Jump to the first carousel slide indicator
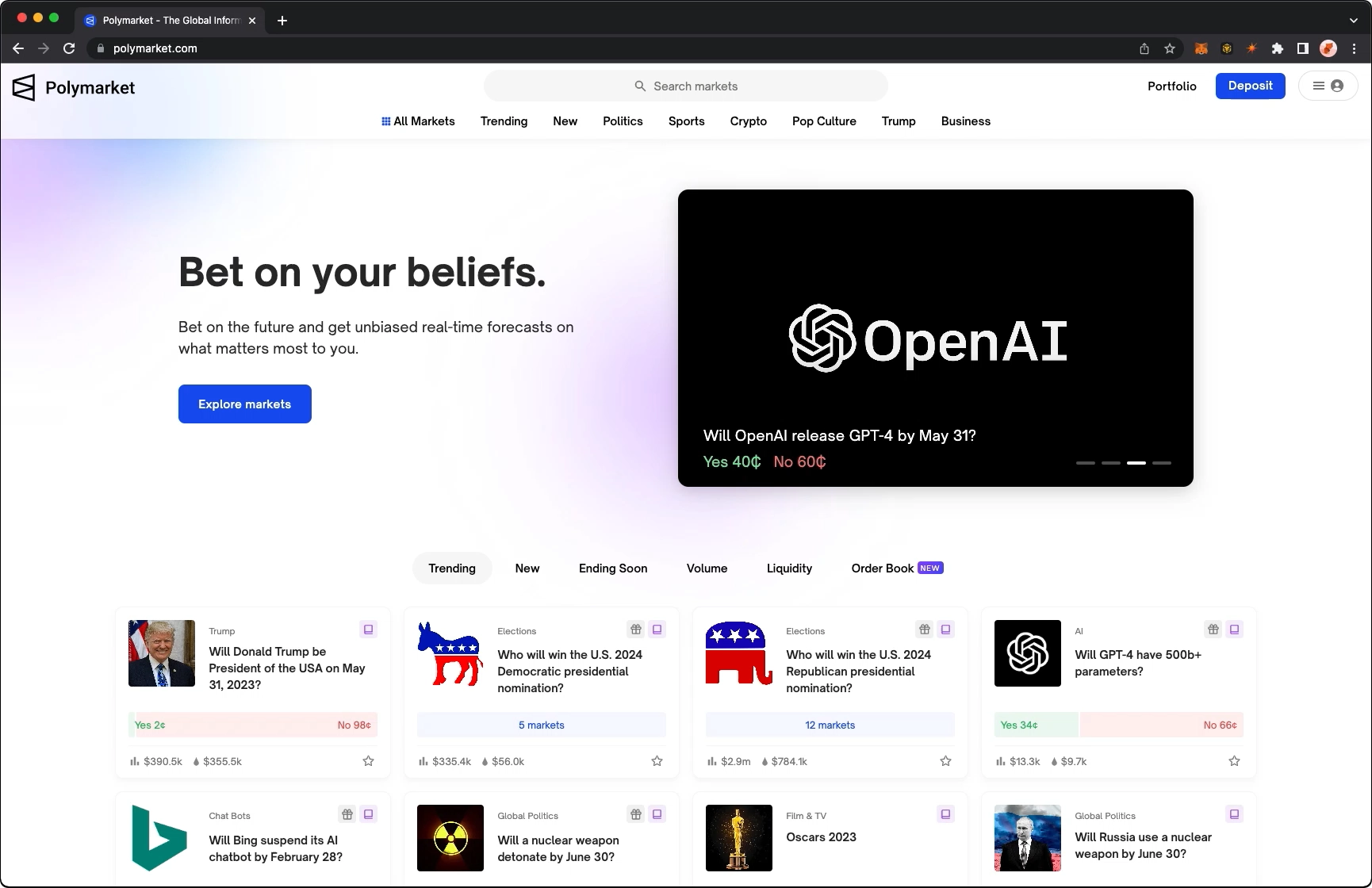 pyautogui.click(x=1086, y=462)
